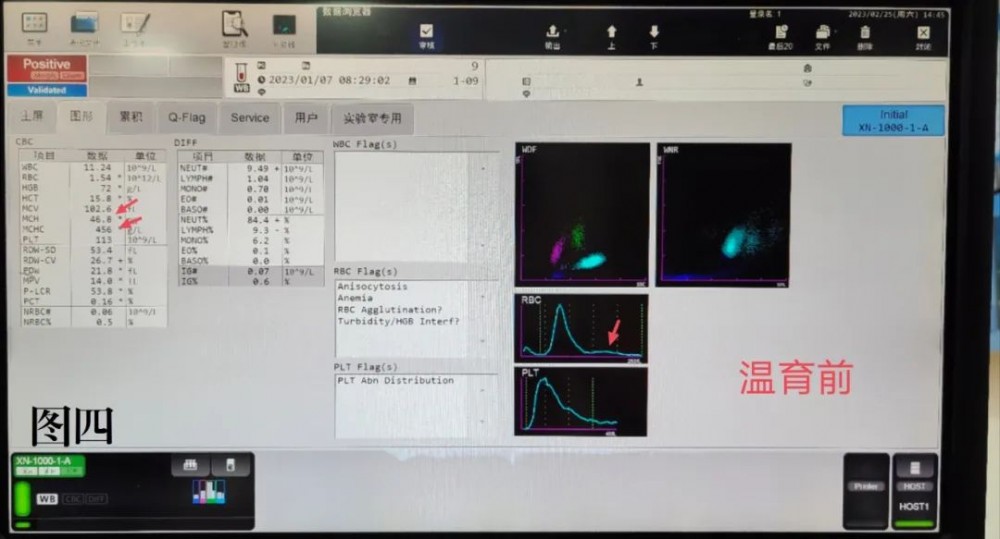The height and width of the screenshot is (539, 1000).
Task: Click the IG# row value 0.07
Action: pyautogui.click(x=258, y=272)
